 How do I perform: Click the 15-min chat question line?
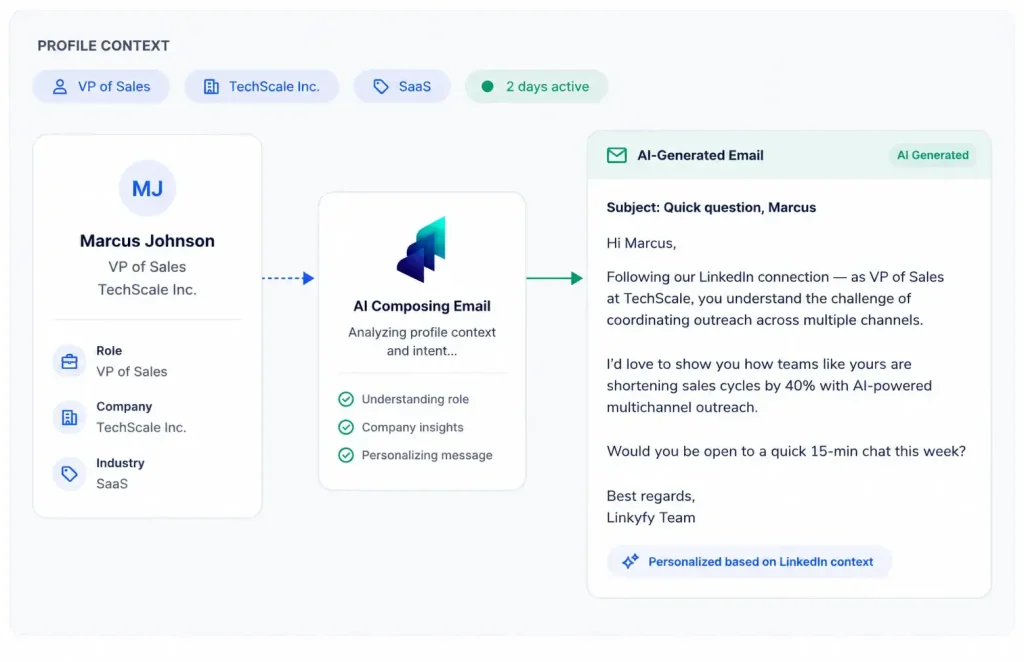tap(786, 451)
